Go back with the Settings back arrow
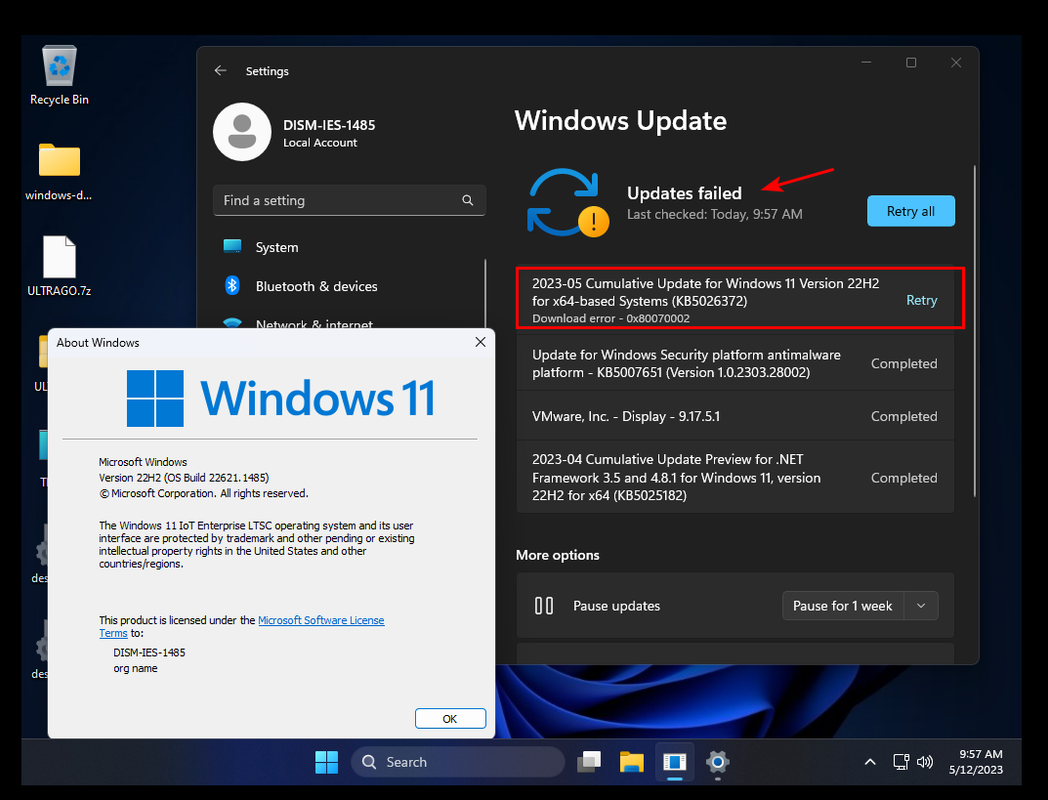This screenshot has height=800, width=1048. pyautogui.click(x=221, y=71)
